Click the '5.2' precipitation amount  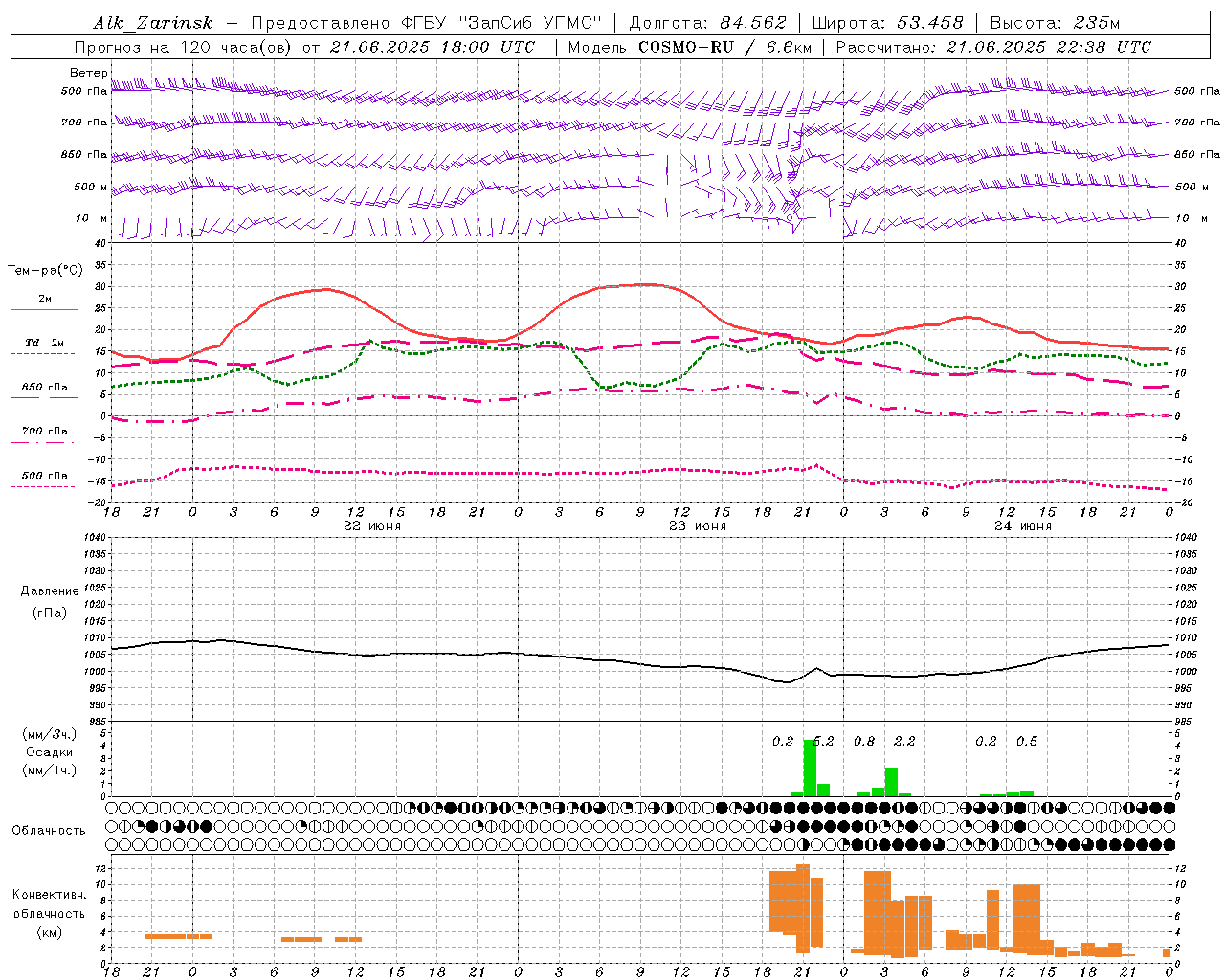click(x=823, y=741)
